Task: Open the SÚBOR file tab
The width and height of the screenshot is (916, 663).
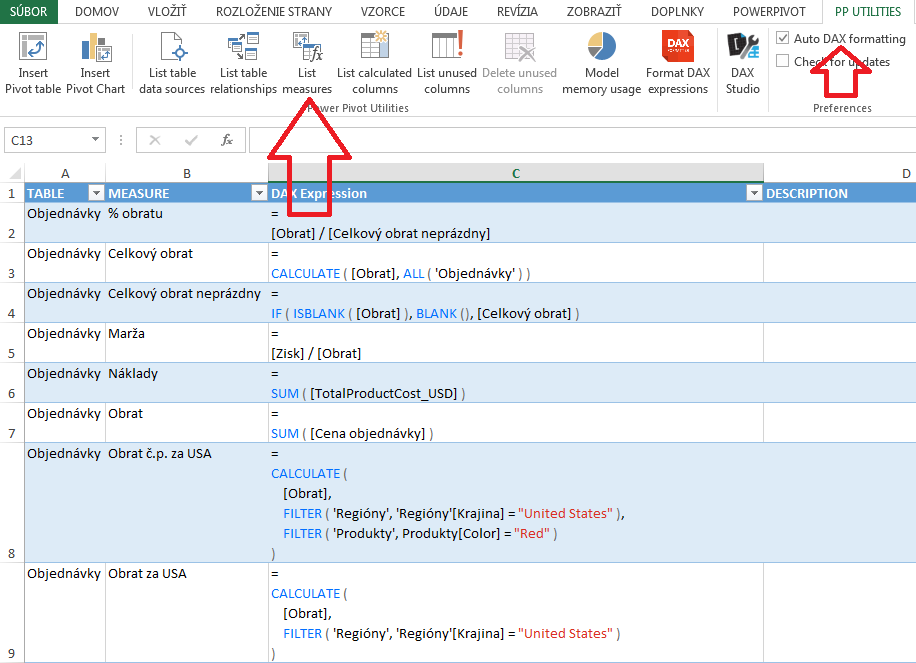Action: coord(29,12)
